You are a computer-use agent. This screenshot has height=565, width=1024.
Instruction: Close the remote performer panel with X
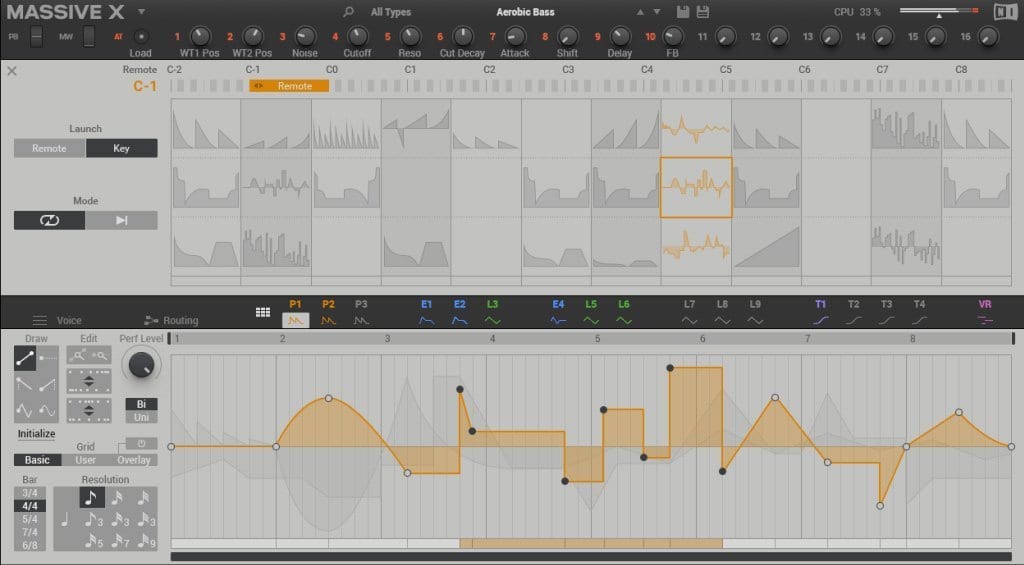coord(12,71)
